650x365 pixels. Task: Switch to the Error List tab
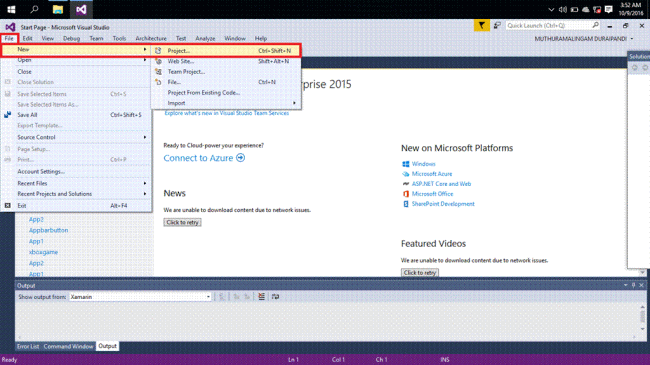point(28,346)
